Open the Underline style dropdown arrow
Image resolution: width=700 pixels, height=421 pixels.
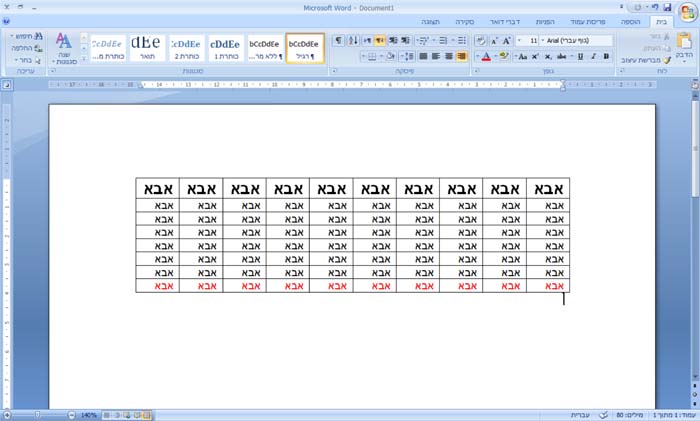(572, 56)
